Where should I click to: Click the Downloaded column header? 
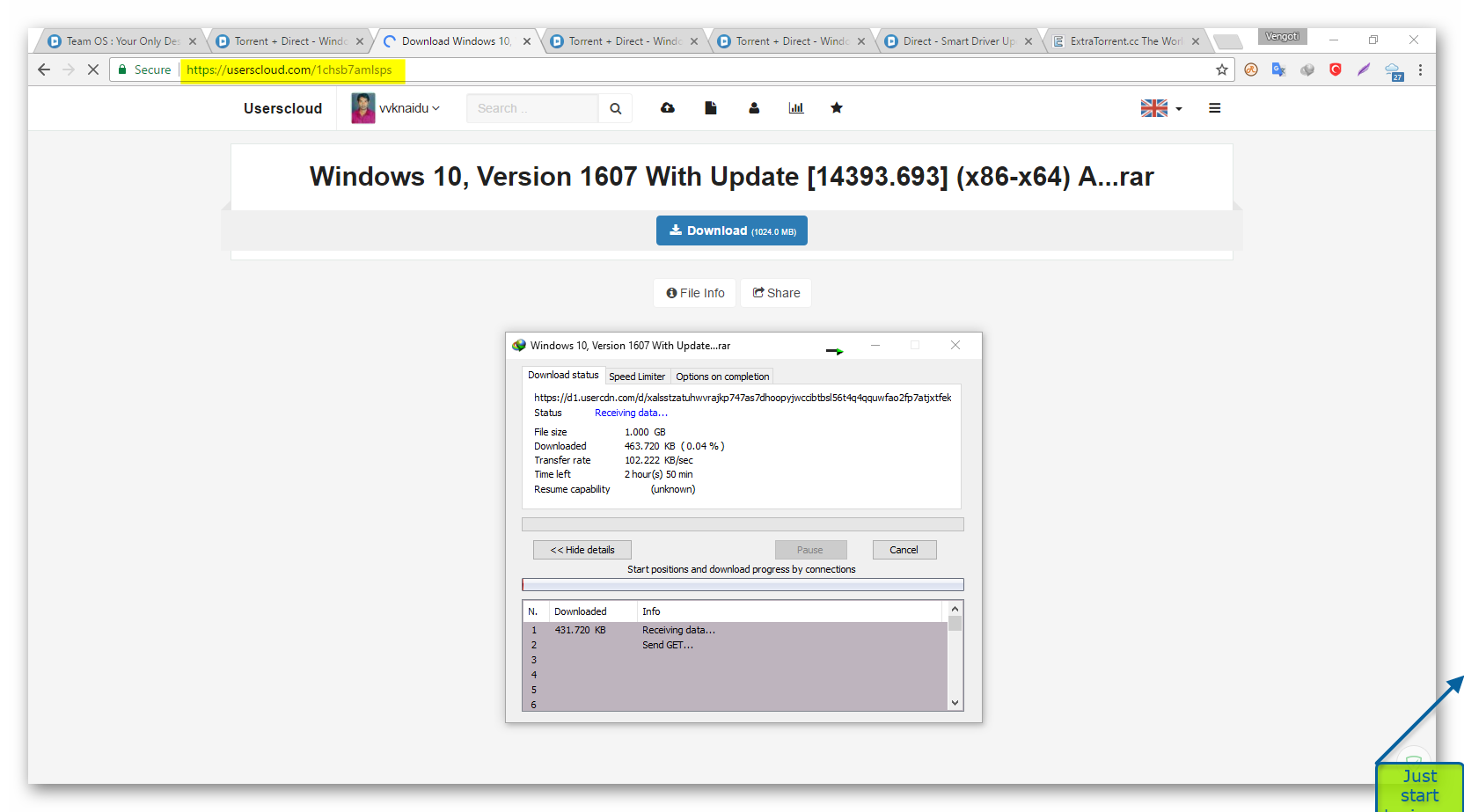[x=593, y=611]
